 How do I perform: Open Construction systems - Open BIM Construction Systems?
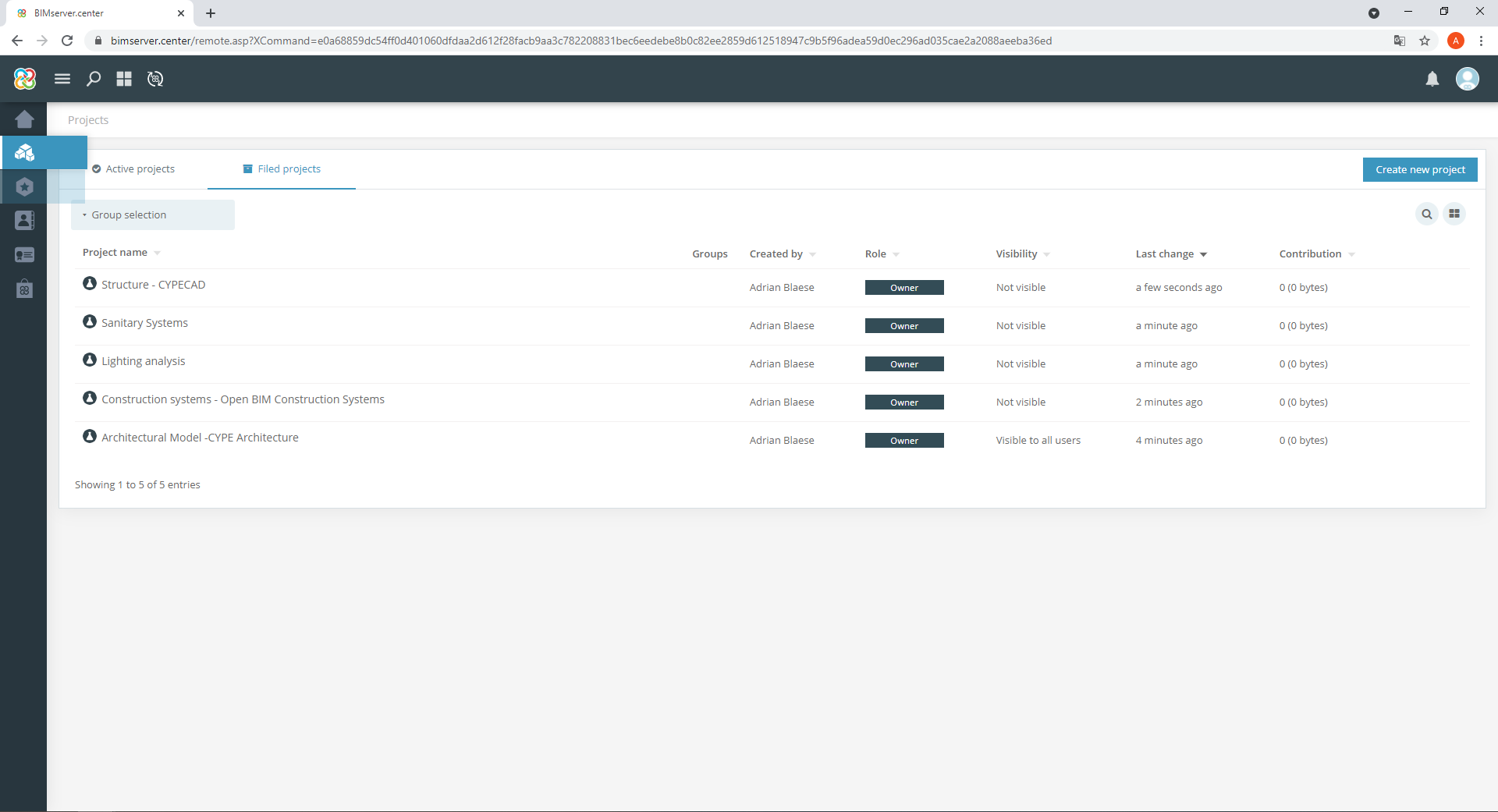pyautogui.click(x=243, y=399)
